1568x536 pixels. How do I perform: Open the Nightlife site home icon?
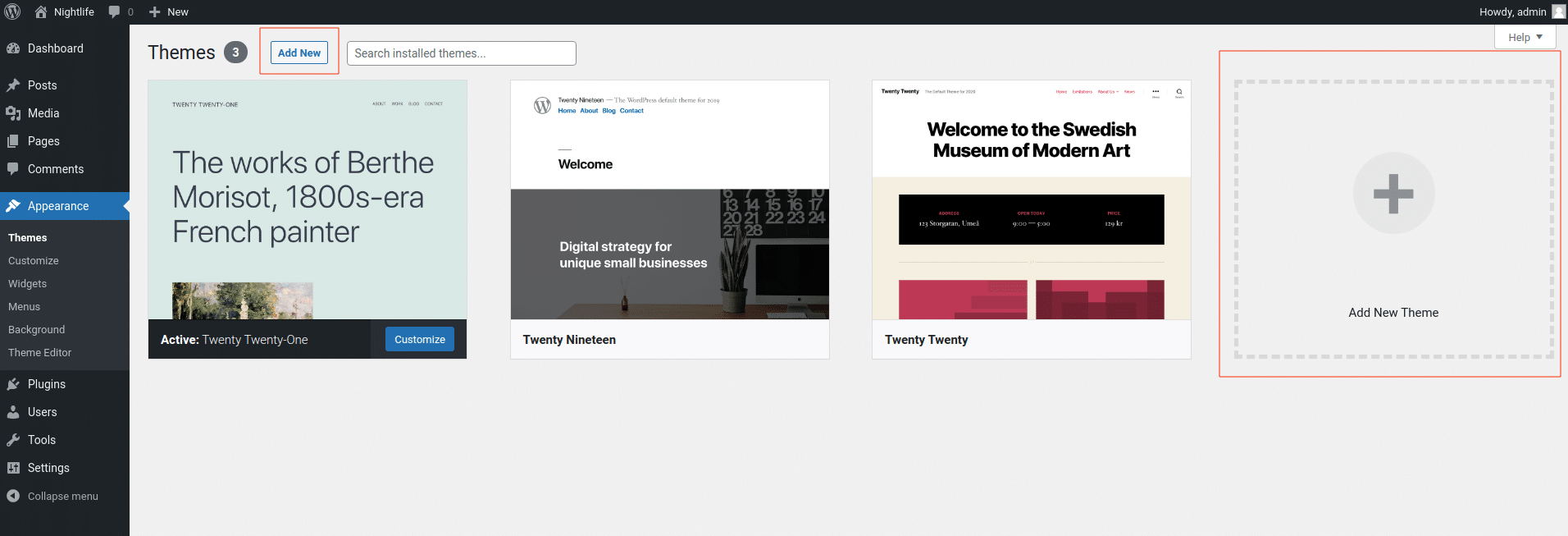point(41,11)
